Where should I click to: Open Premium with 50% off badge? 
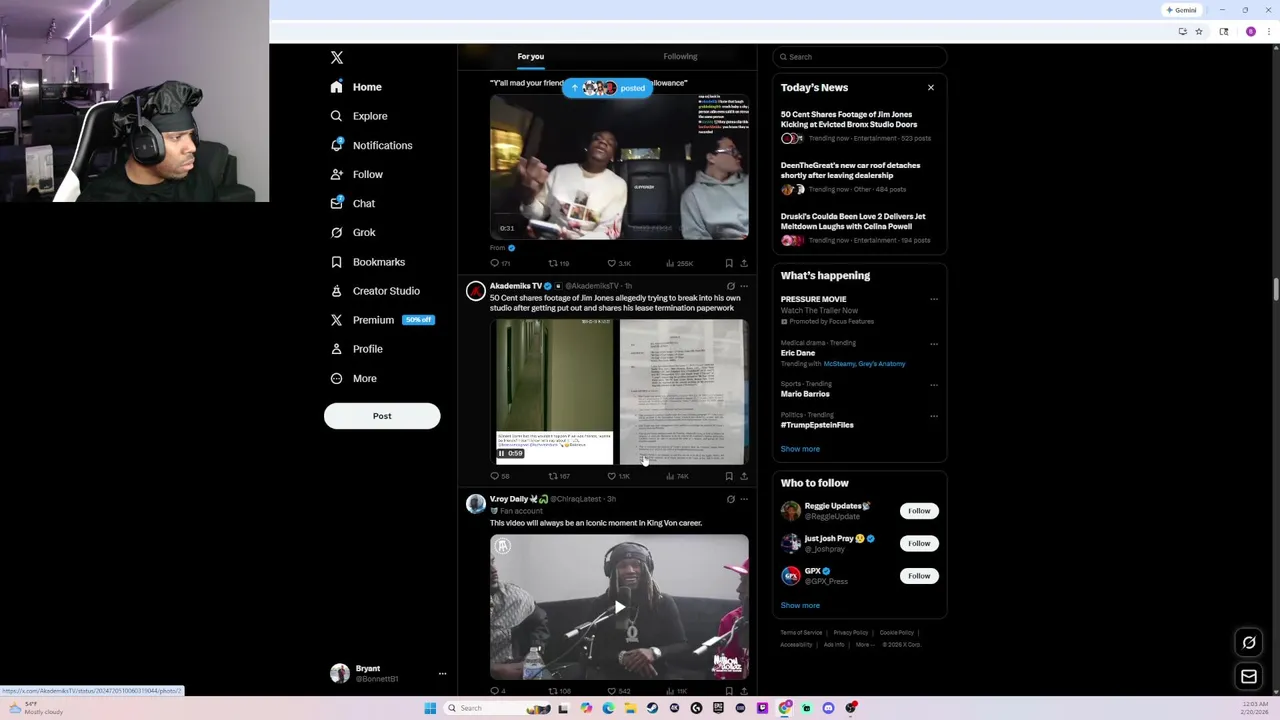pyautogui.click(x=382, y=320)
